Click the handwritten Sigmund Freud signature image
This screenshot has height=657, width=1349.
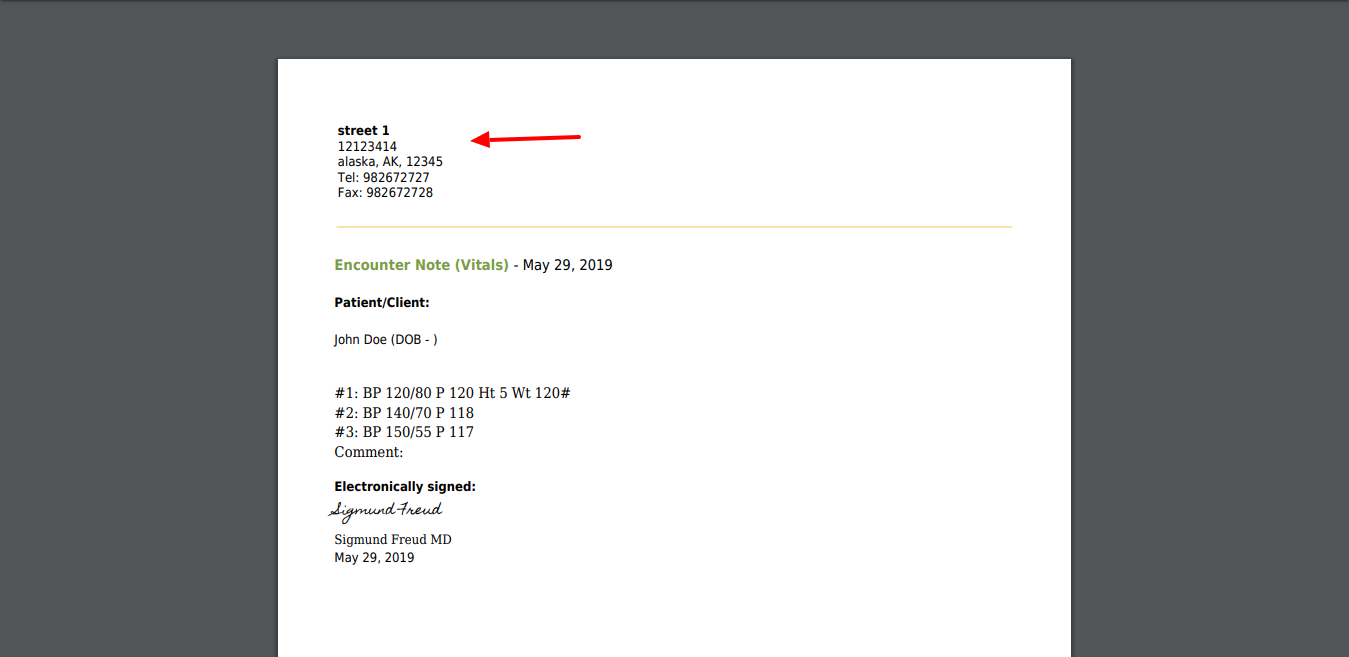point(385,511)
